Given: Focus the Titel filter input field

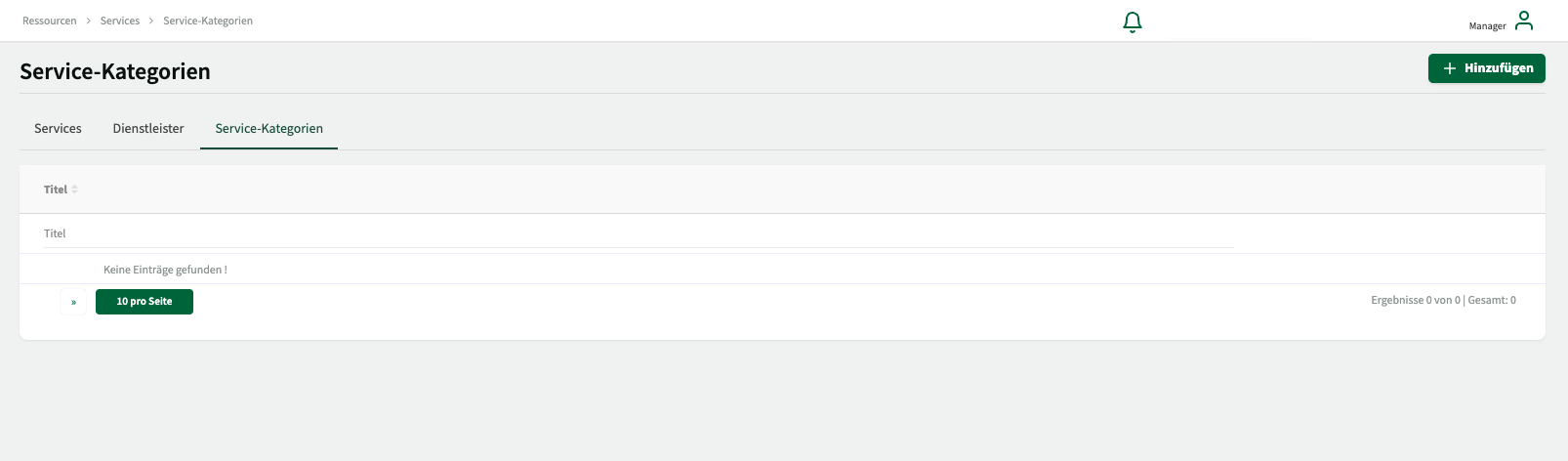Looking at the screenshot, I should coord(639,234).
